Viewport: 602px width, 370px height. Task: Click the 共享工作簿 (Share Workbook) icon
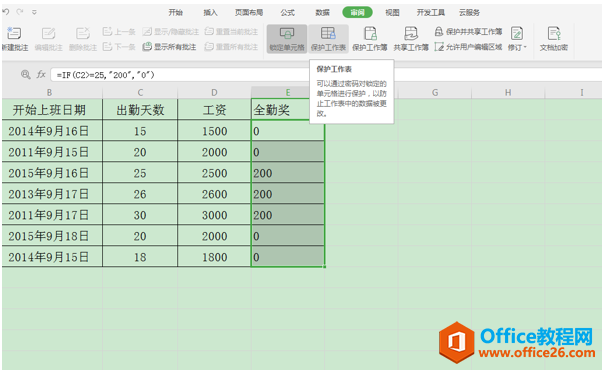tap(411, 33)
